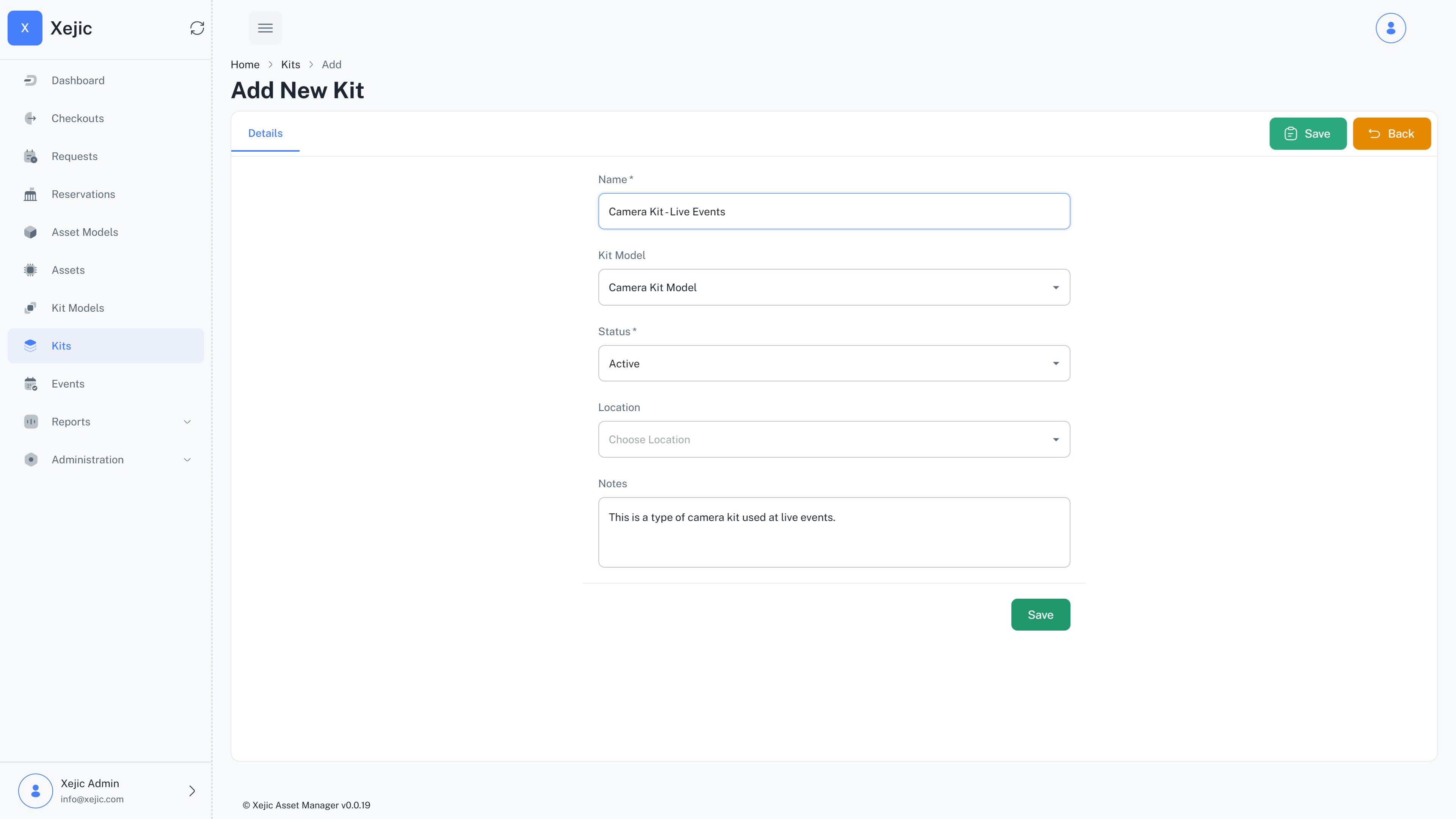Open Asset Models page
Viewport: 1456px width, 819px height.
pyautogui.click(x=106, y=232)
